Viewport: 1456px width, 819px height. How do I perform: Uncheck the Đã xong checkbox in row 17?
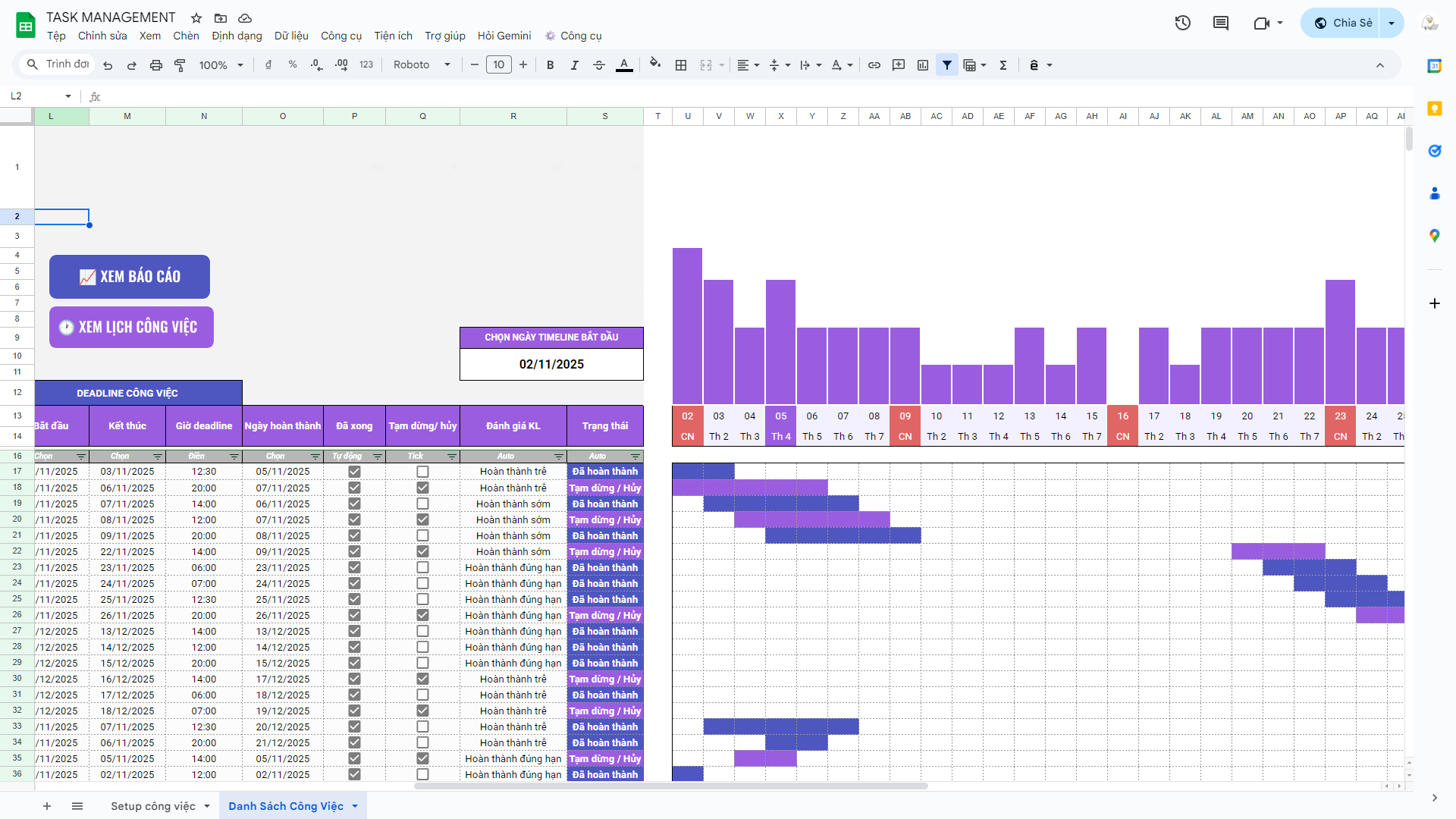[x=354, y=472]
